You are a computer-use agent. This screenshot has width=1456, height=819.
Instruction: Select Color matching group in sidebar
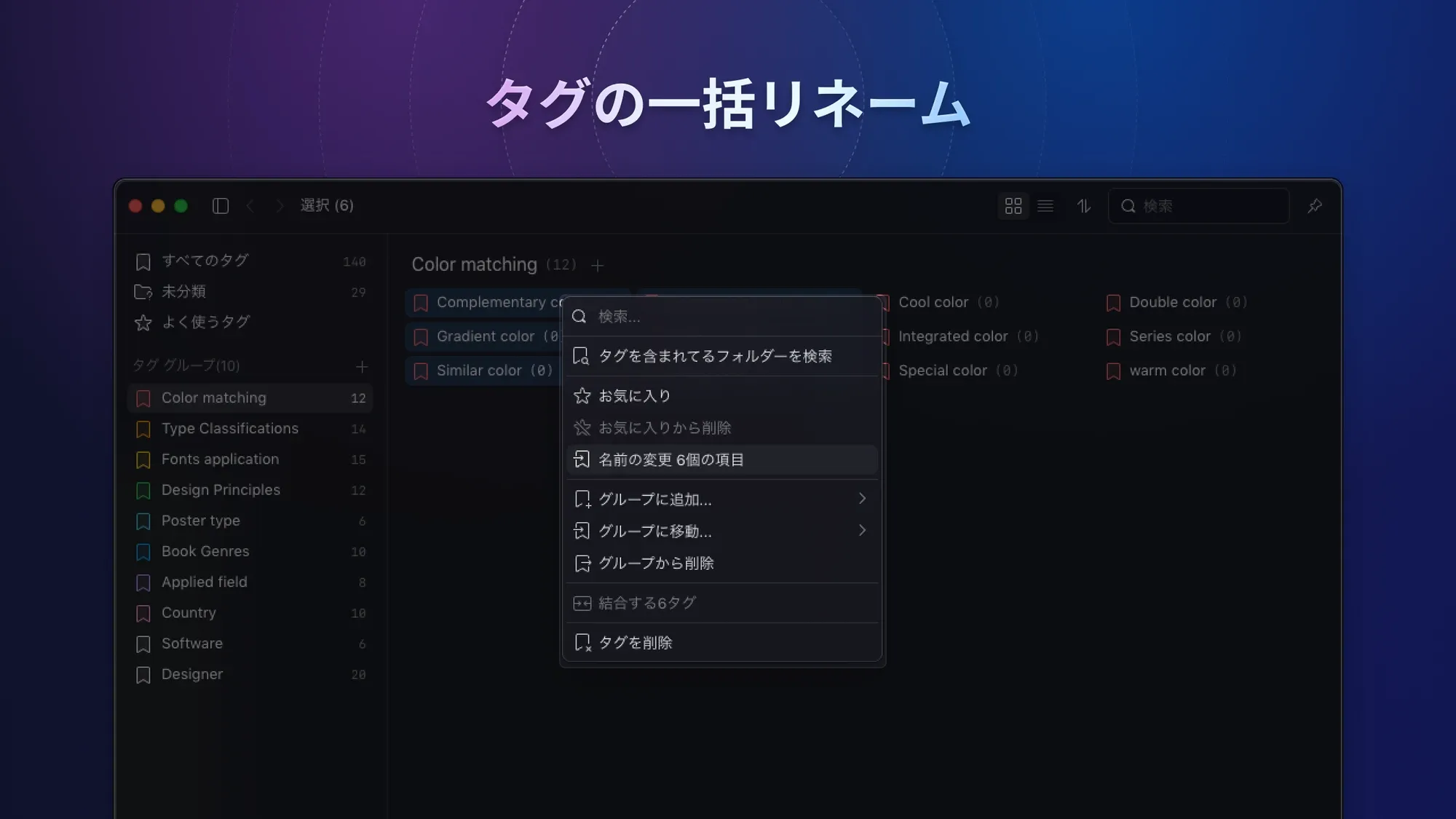point(250,398)
